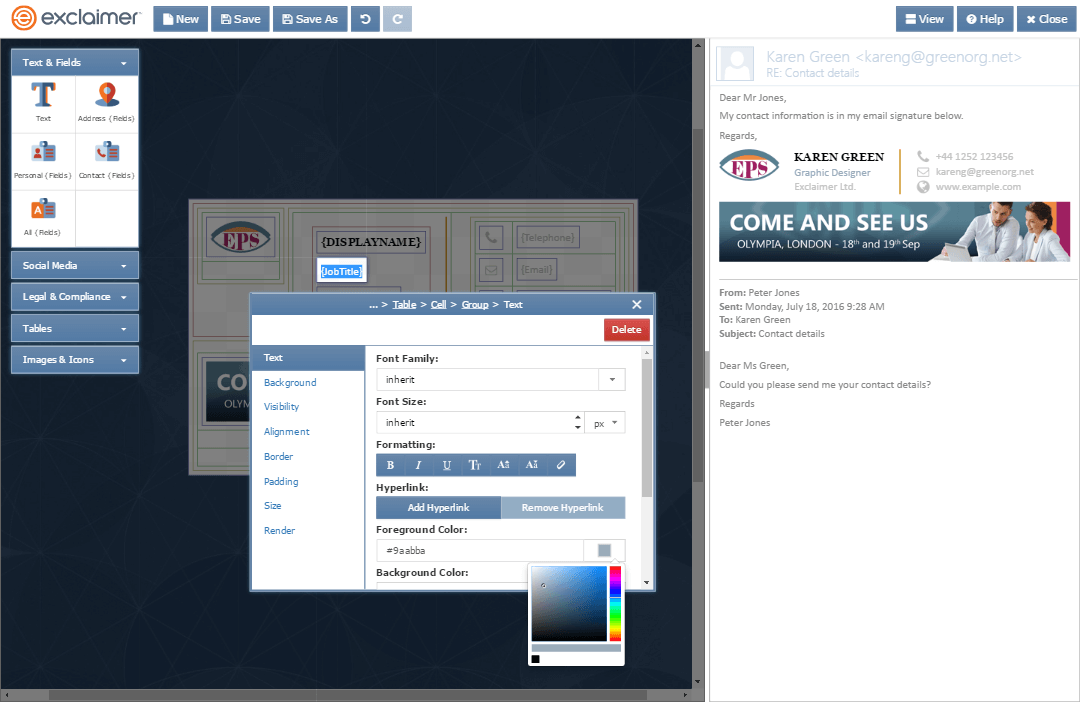Navigate to Table in breadcrumb
The width and height of the screenshot is (1080, 702).
point(404,304)
